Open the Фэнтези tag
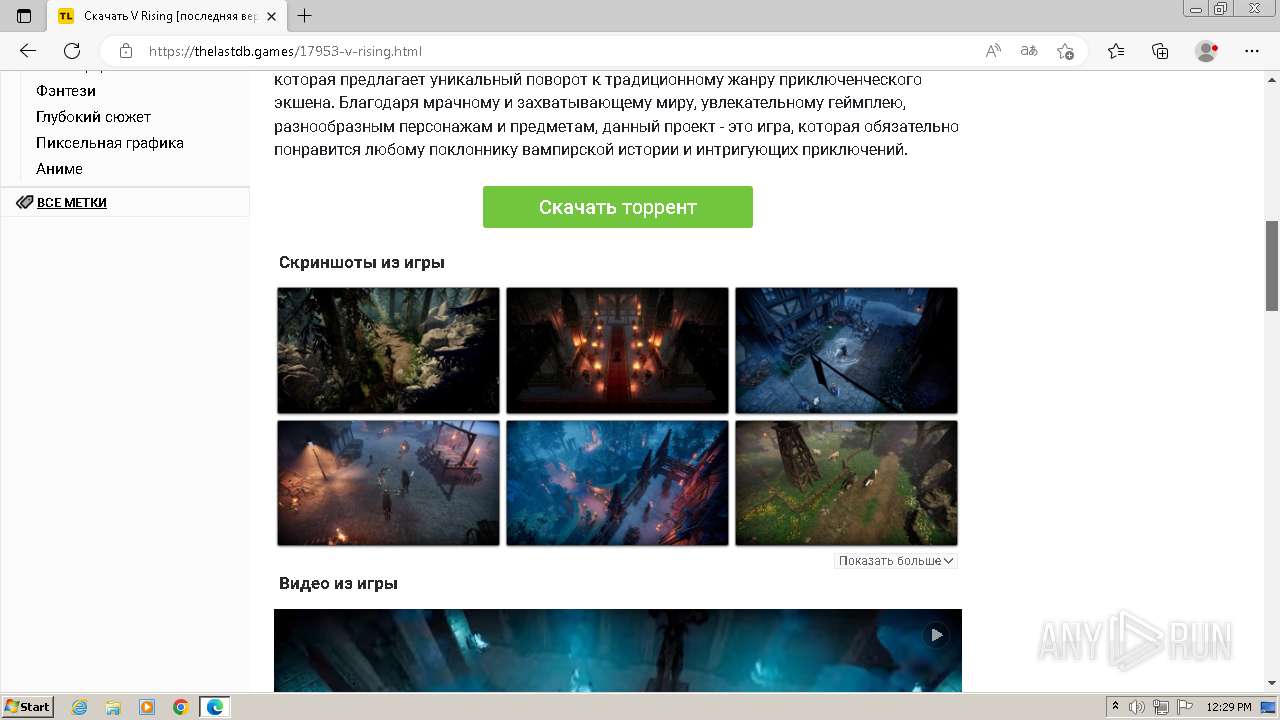 [x=66, y=91]
